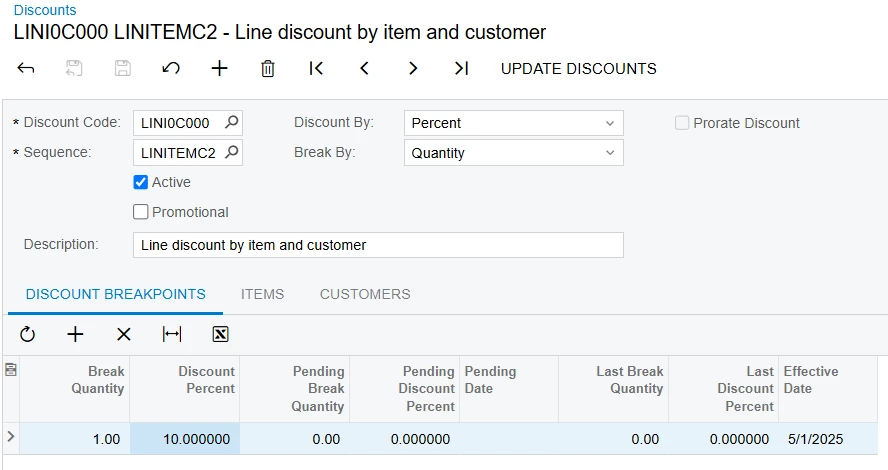Jump to the last record
This screenshot has height=470, width=888.
pyautogui.click(x=461, y=69)
